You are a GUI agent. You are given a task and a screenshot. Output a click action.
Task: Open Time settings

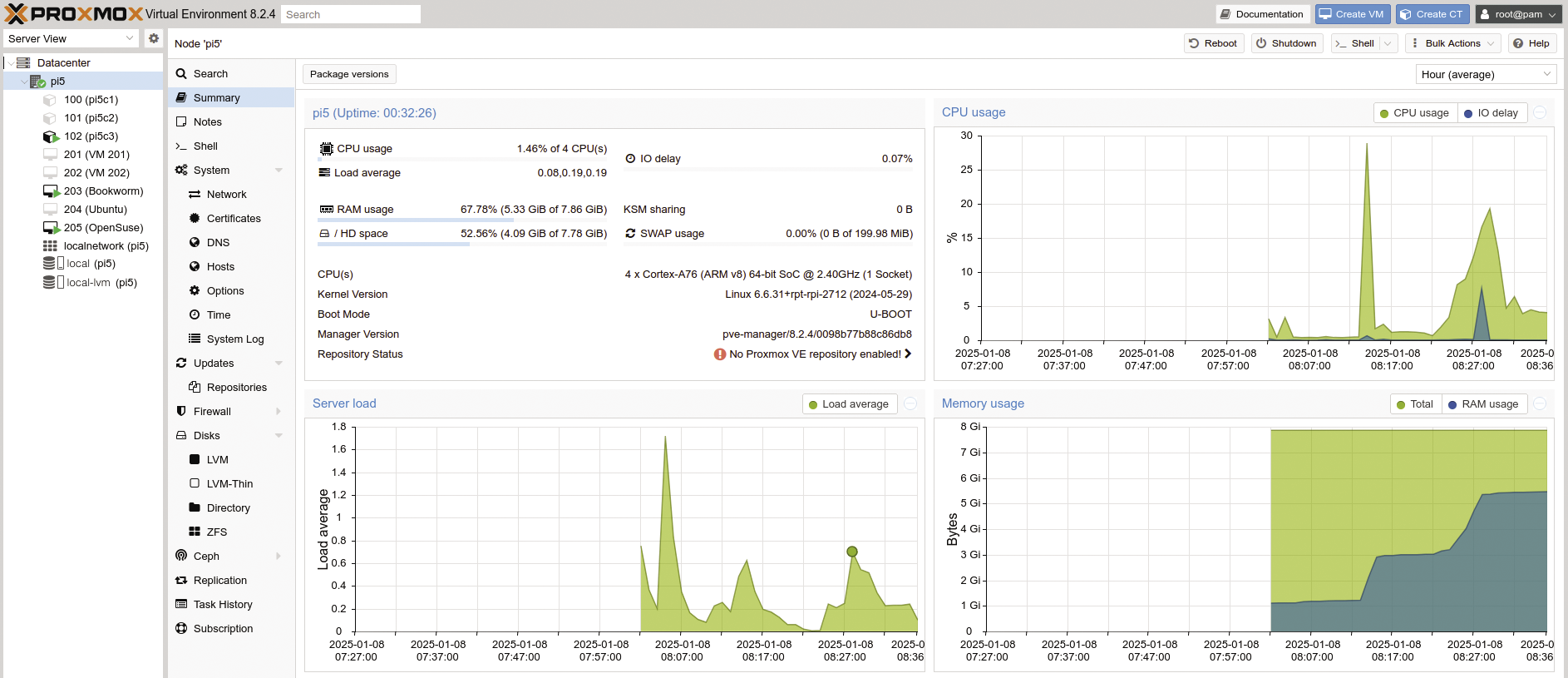point(231,314)
